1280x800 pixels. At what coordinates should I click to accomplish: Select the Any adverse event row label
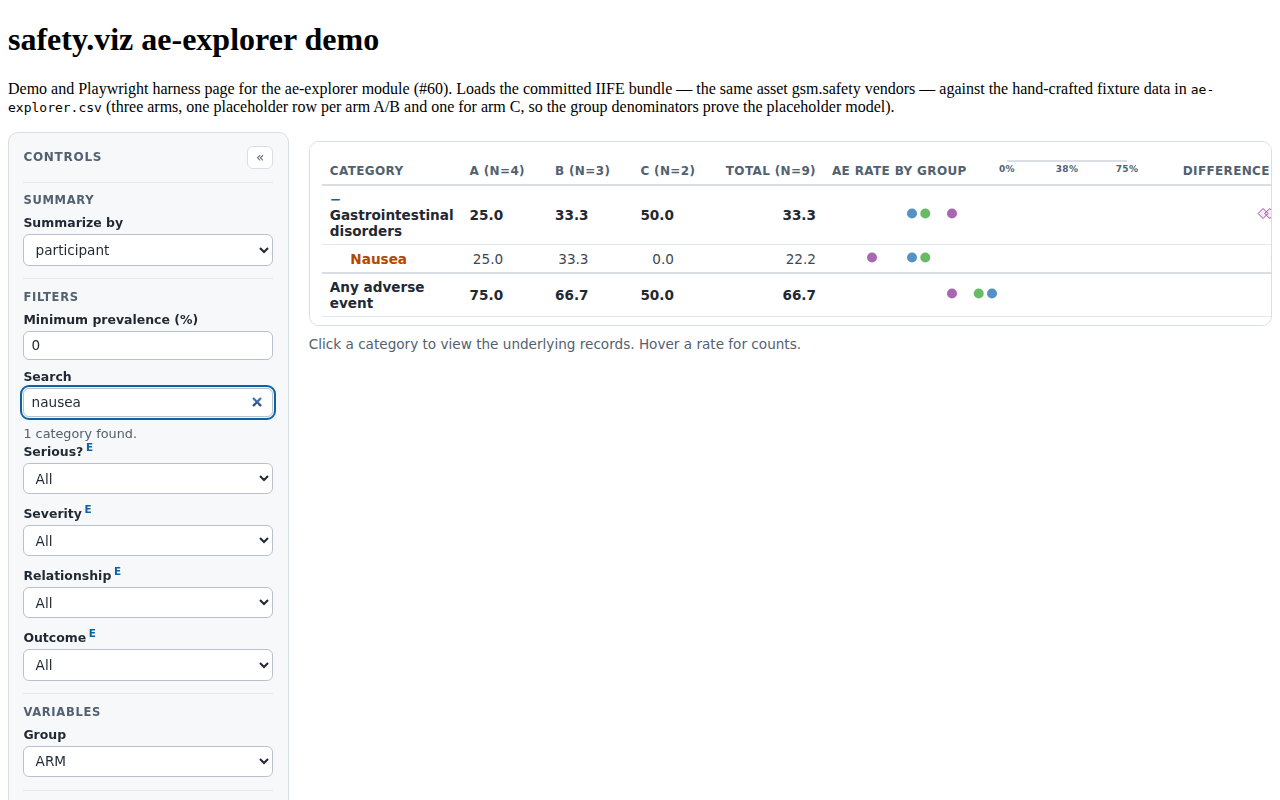pyautogui.click(x=377, y=295)
